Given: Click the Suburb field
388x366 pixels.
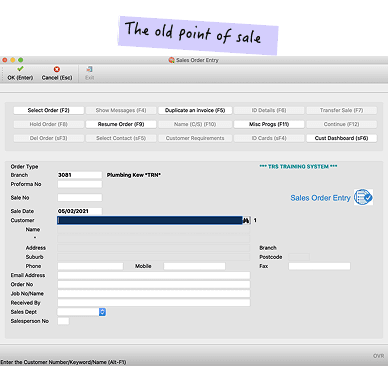Looking at the screenshot, I should [154, 257].
